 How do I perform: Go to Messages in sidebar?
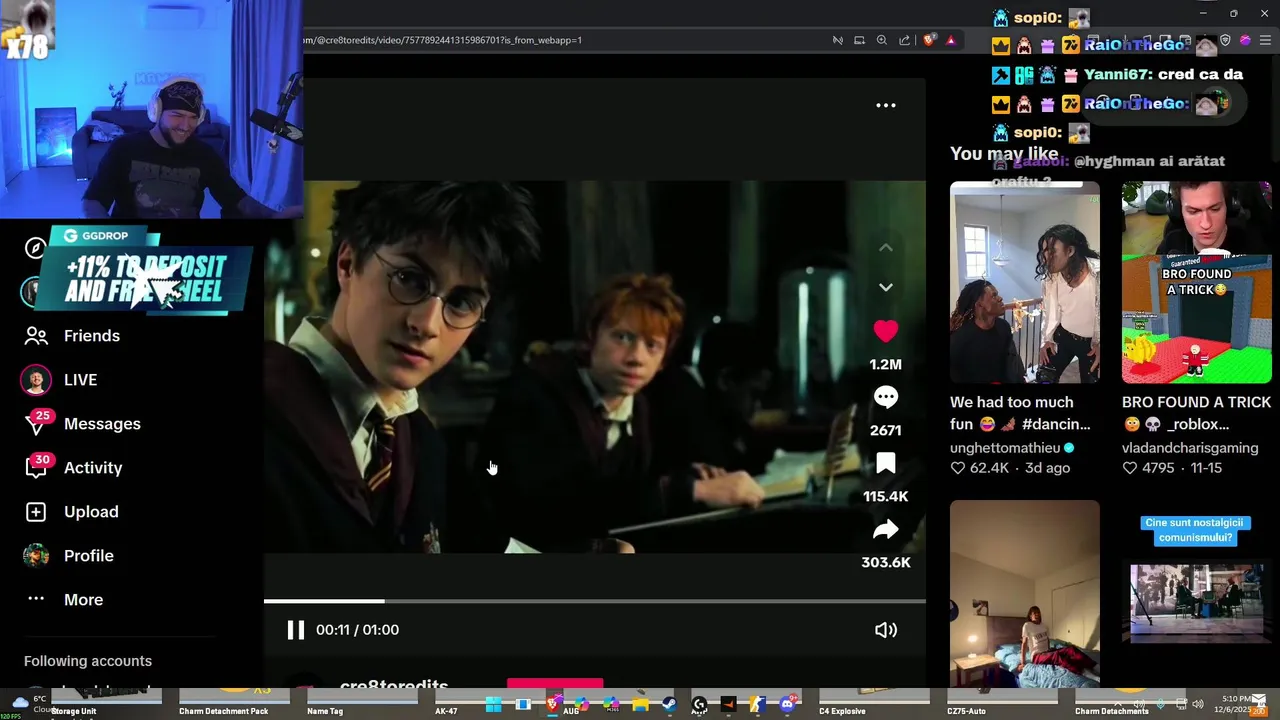tap(102, 424)
